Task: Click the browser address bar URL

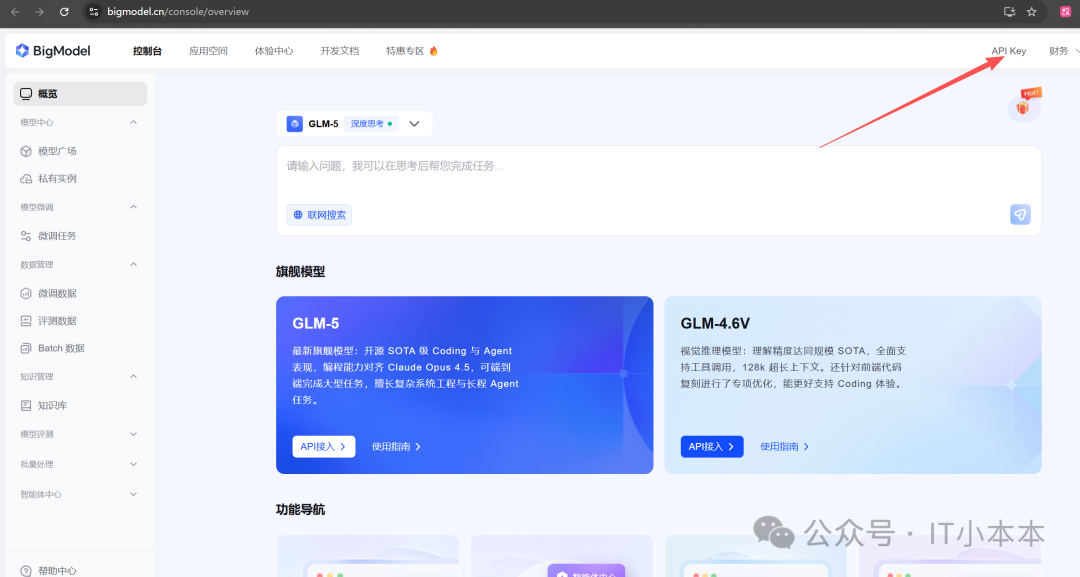Action: [x=178, y=12]
